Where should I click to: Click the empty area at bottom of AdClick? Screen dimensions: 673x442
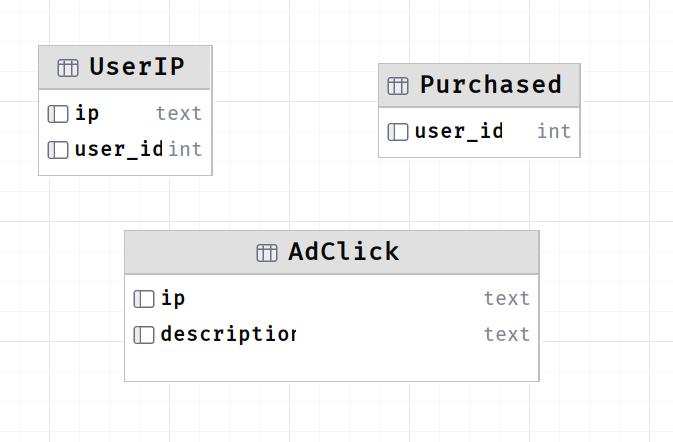(332, 365)
